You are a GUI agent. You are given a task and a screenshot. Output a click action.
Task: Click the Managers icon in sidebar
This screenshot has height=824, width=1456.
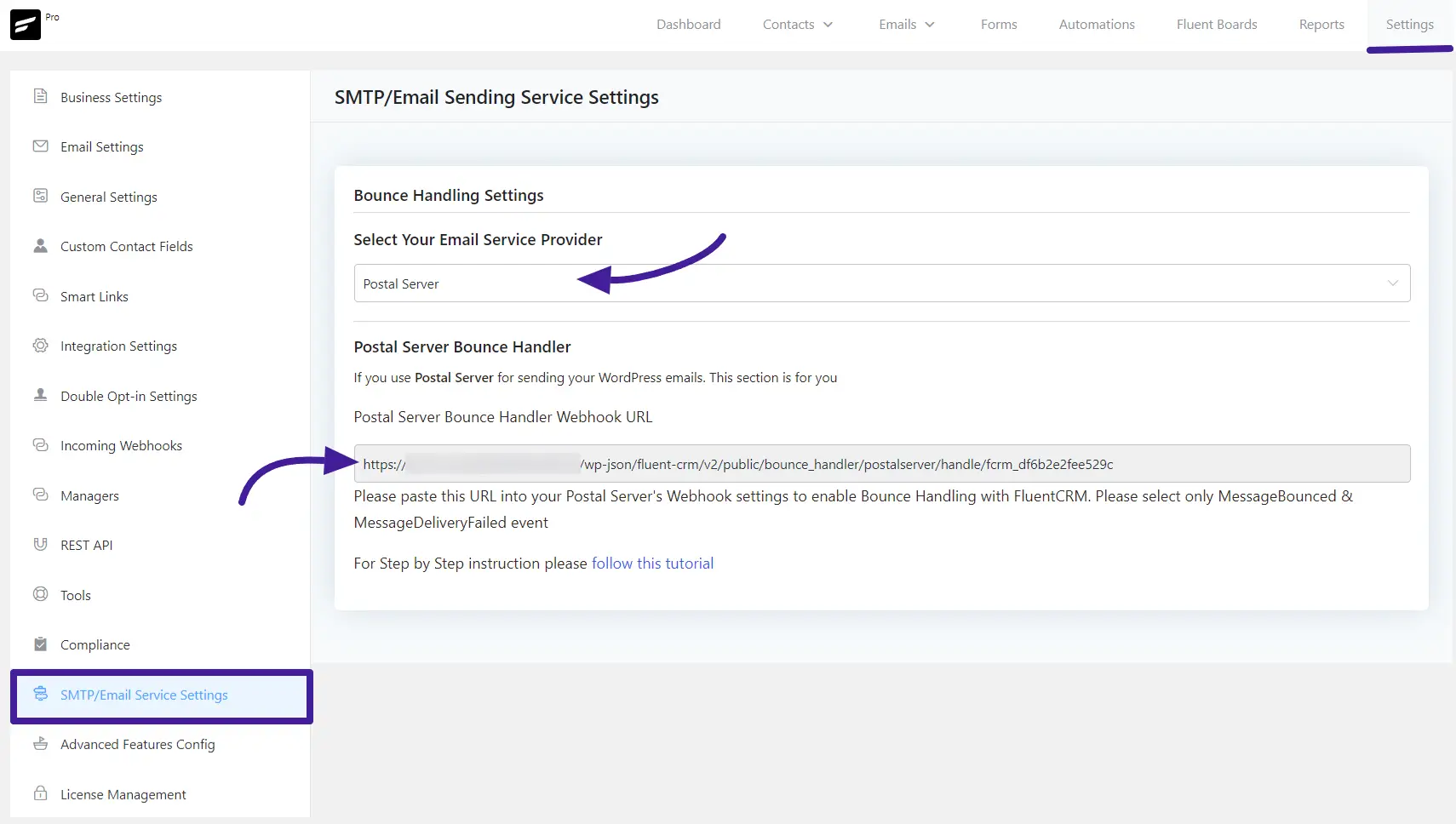coord(40,495)
